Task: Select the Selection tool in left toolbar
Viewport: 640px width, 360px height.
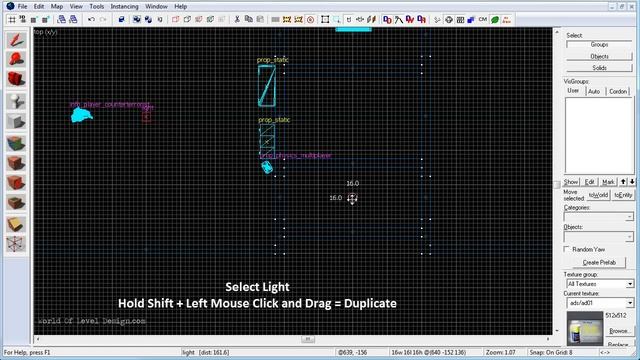Action: click(x=16, y=40)
